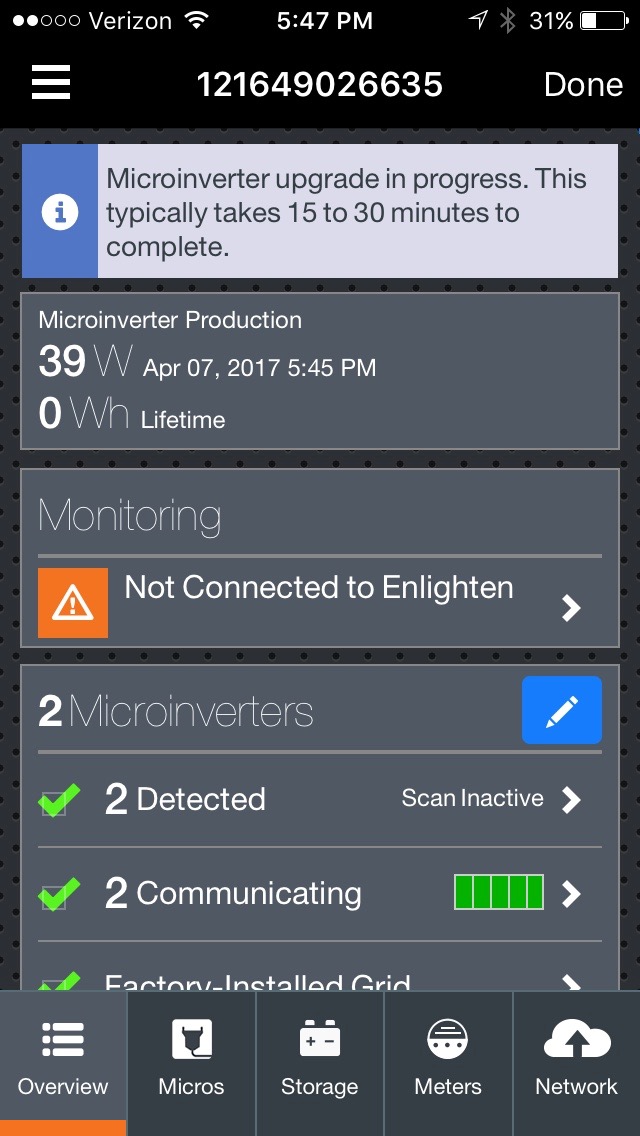
Task: Tap the Meters gauge icon
Action: point(448,1041)
